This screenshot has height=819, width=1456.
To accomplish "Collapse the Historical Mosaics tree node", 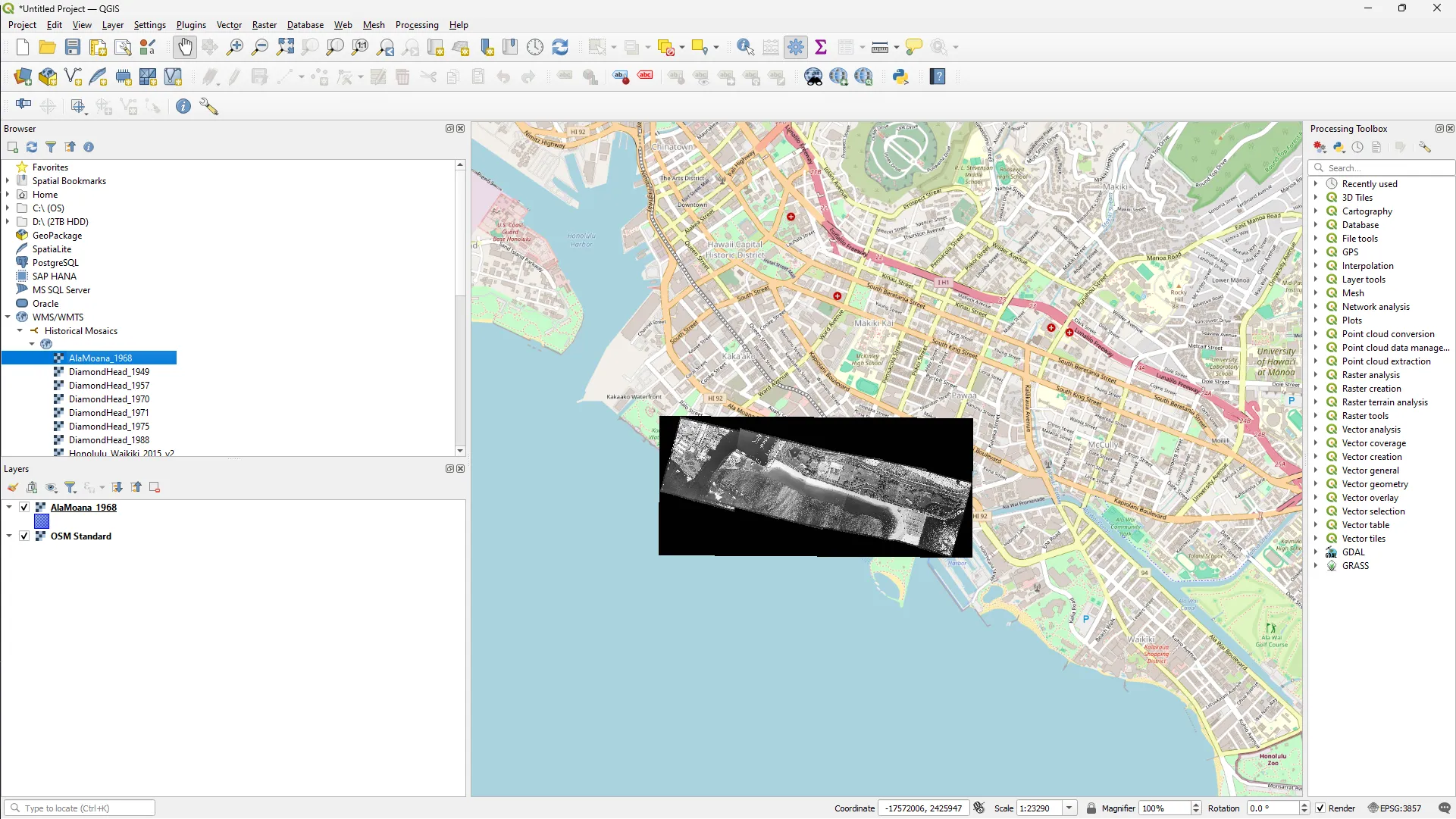I will click(20, 331).
